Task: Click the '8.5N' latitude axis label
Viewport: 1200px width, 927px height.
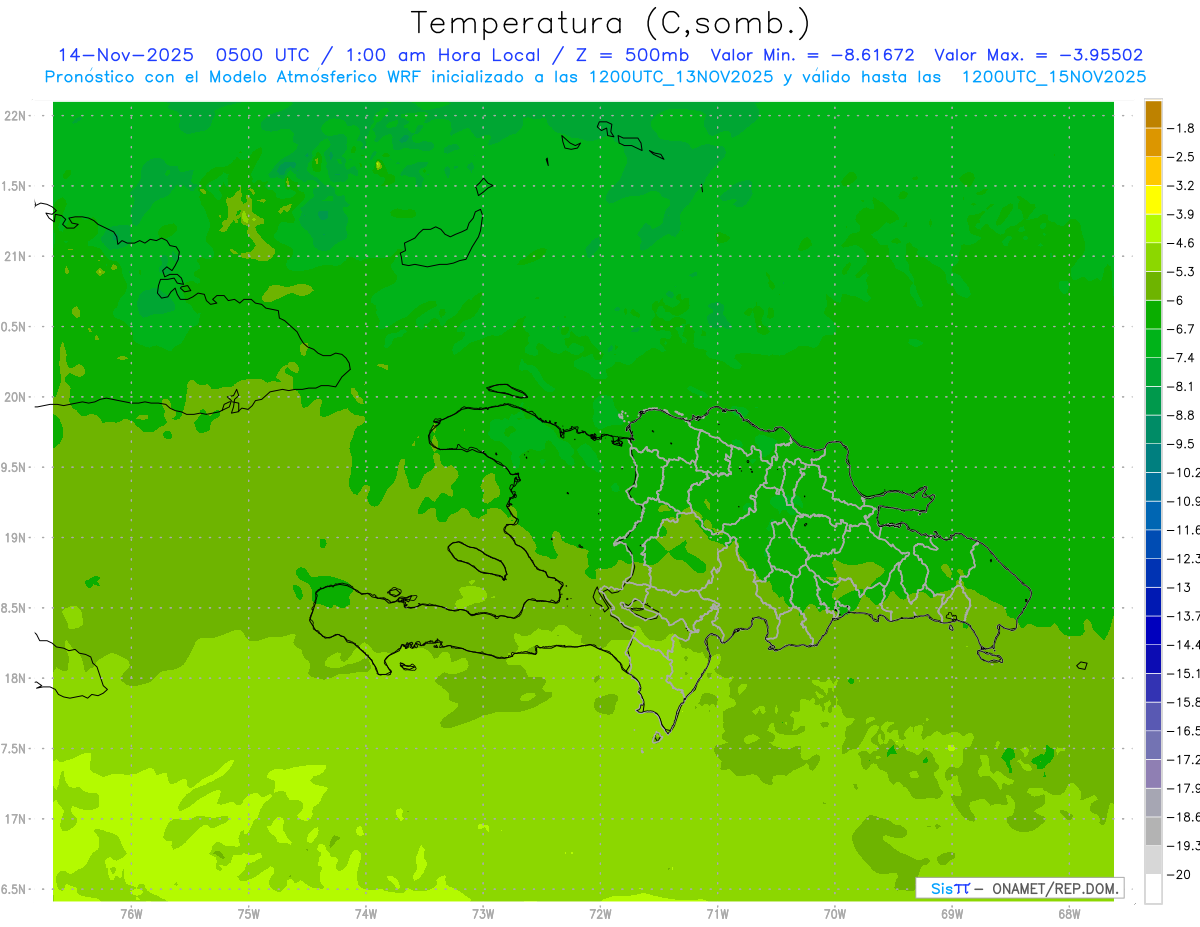Action: point(14,608)
